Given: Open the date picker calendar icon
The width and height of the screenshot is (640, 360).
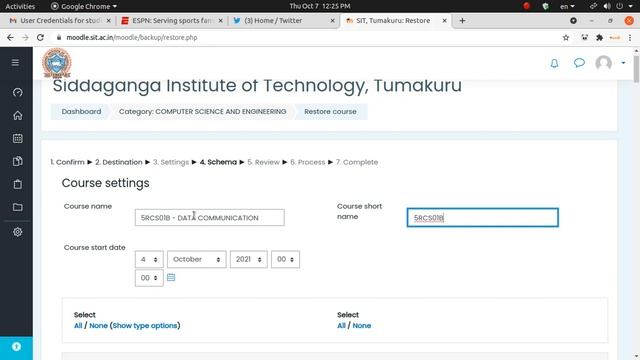Looking at the screenshot, I should 171,278.
